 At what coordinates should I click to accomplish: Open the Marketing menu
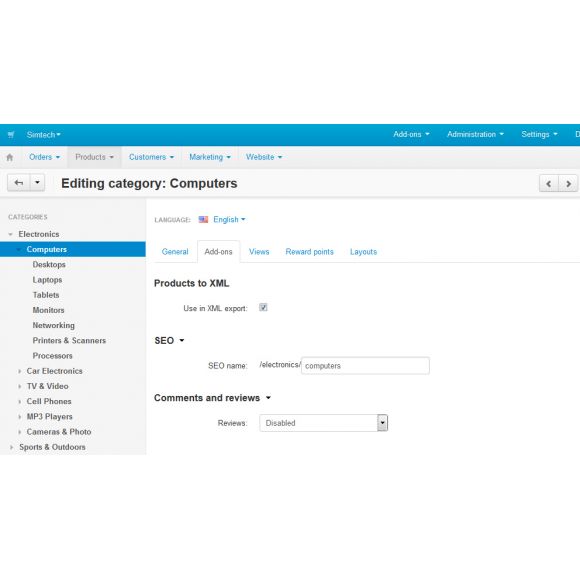click(x=210, y=157)
